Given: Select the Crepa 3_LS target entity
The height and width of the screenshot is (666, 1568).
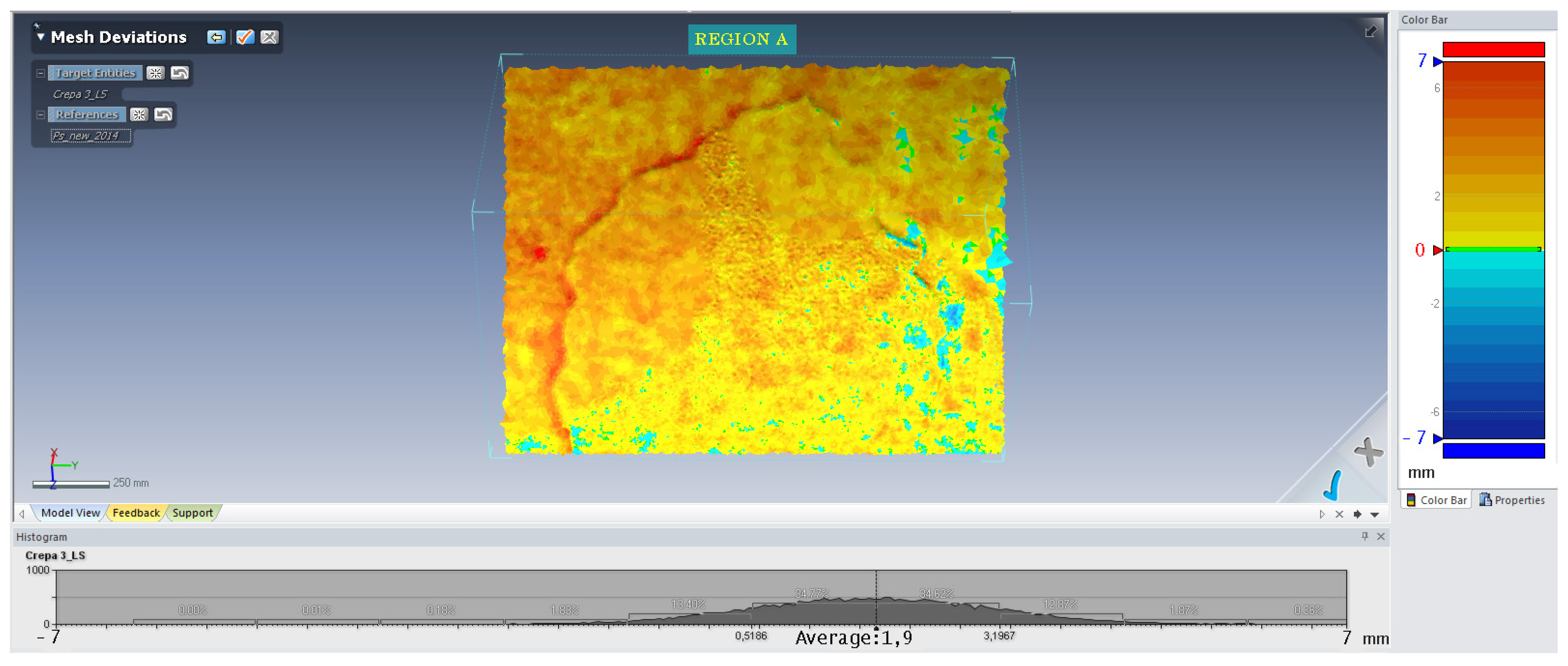Looking at the screenshot, I should coord(80,94).
